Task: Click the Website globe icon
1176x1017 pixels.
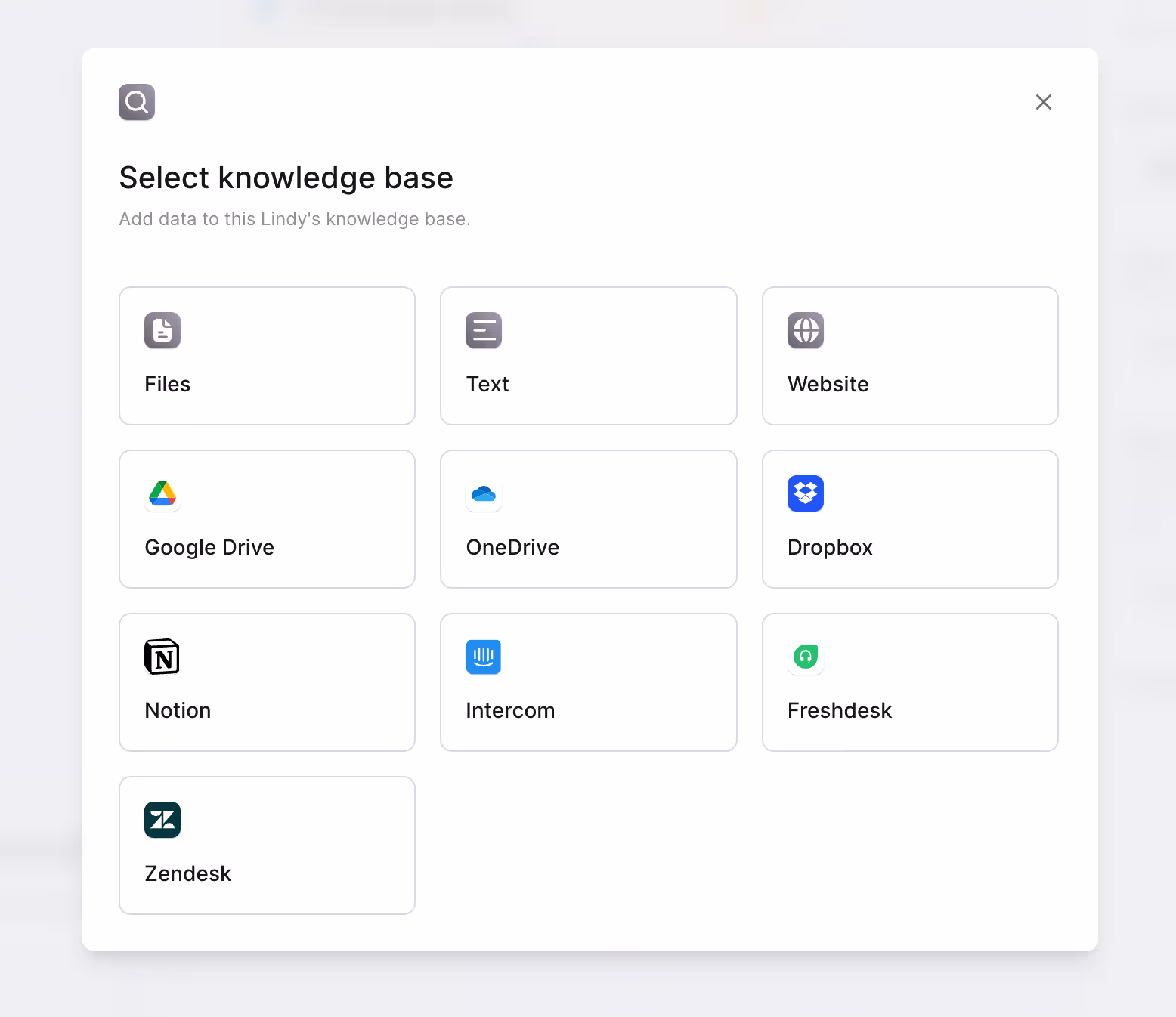Action: pyautogui.click(x=806, y=330)
